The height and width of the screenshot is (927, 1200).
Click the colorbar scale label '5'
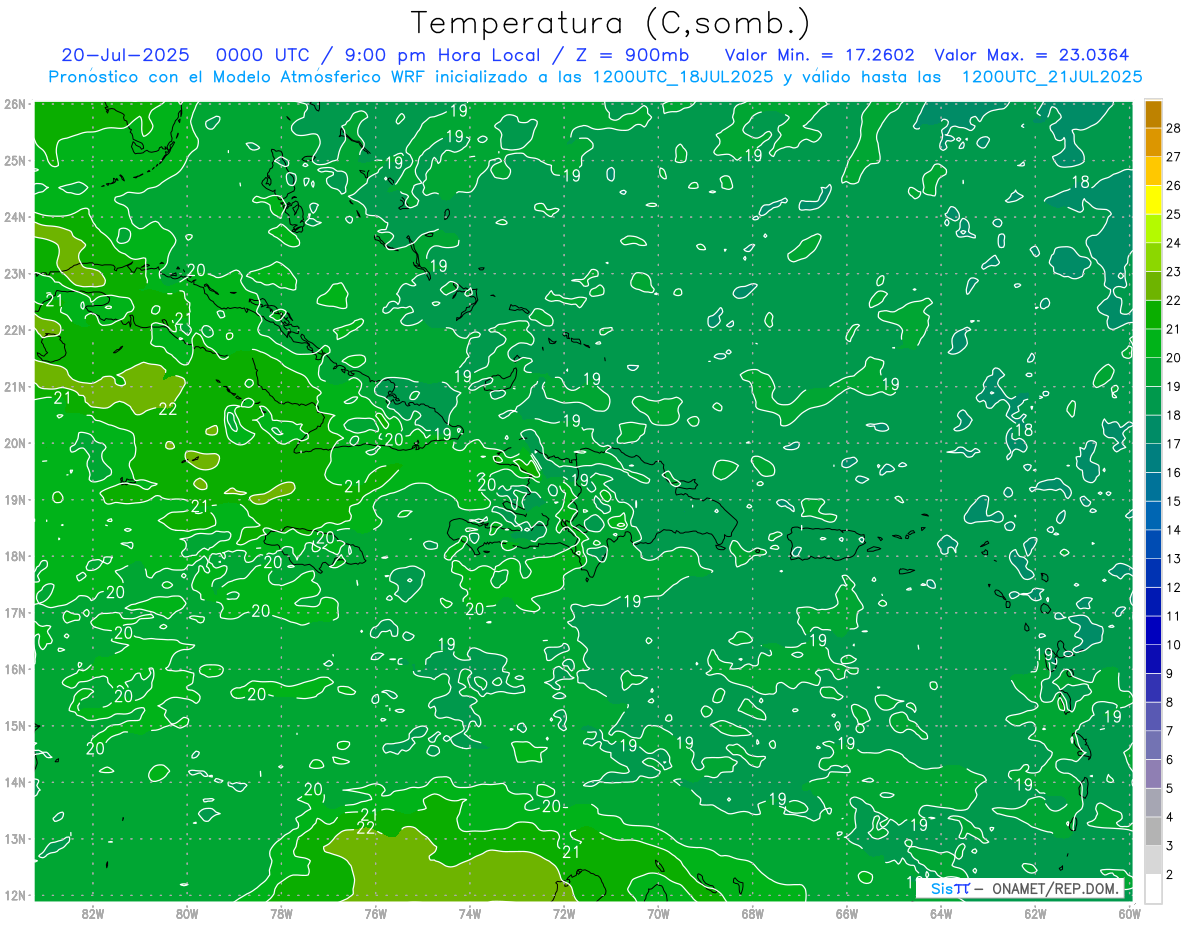tap(1170, 788)
